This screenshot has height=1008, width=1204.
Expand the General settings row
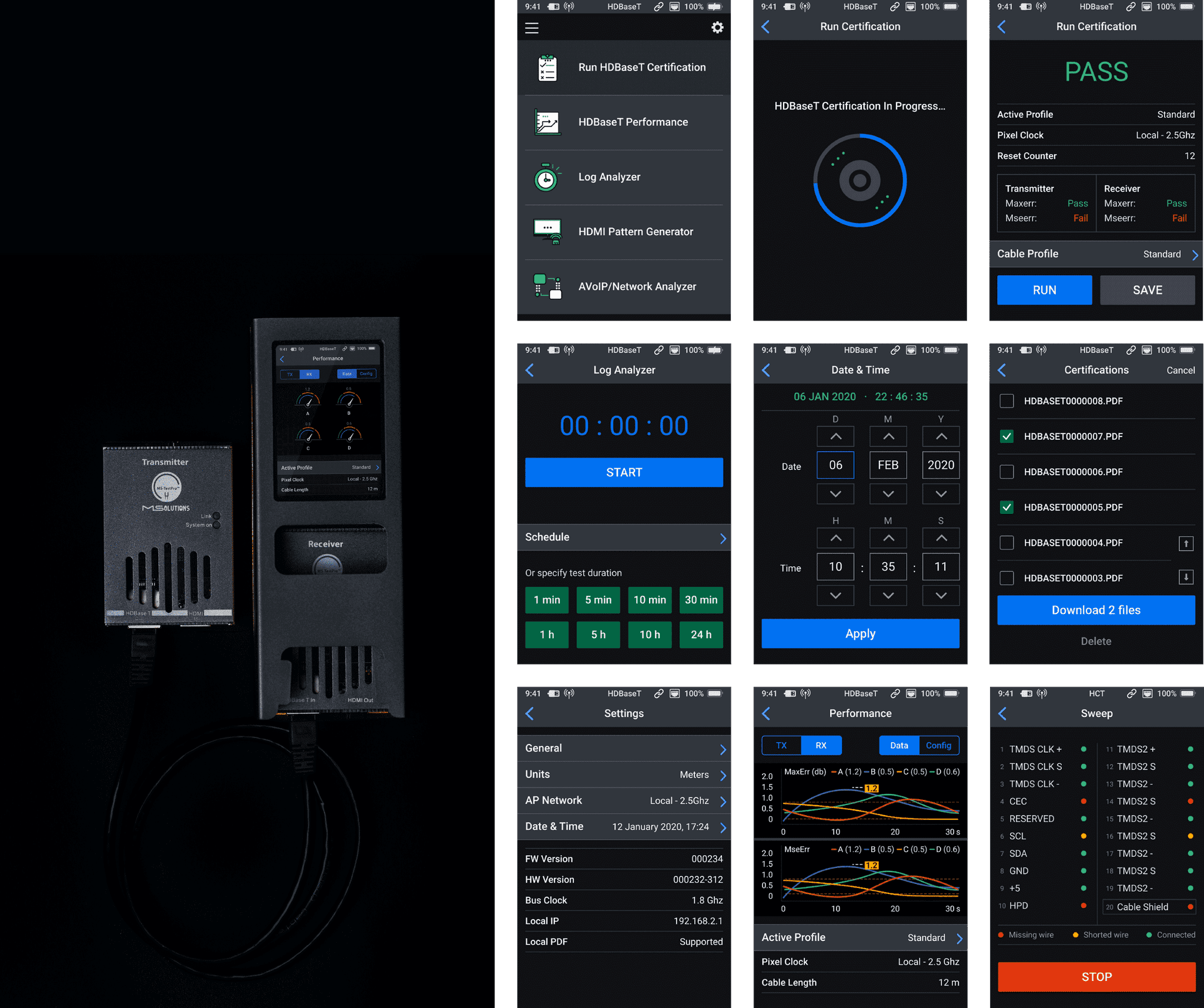pos(723,749)
